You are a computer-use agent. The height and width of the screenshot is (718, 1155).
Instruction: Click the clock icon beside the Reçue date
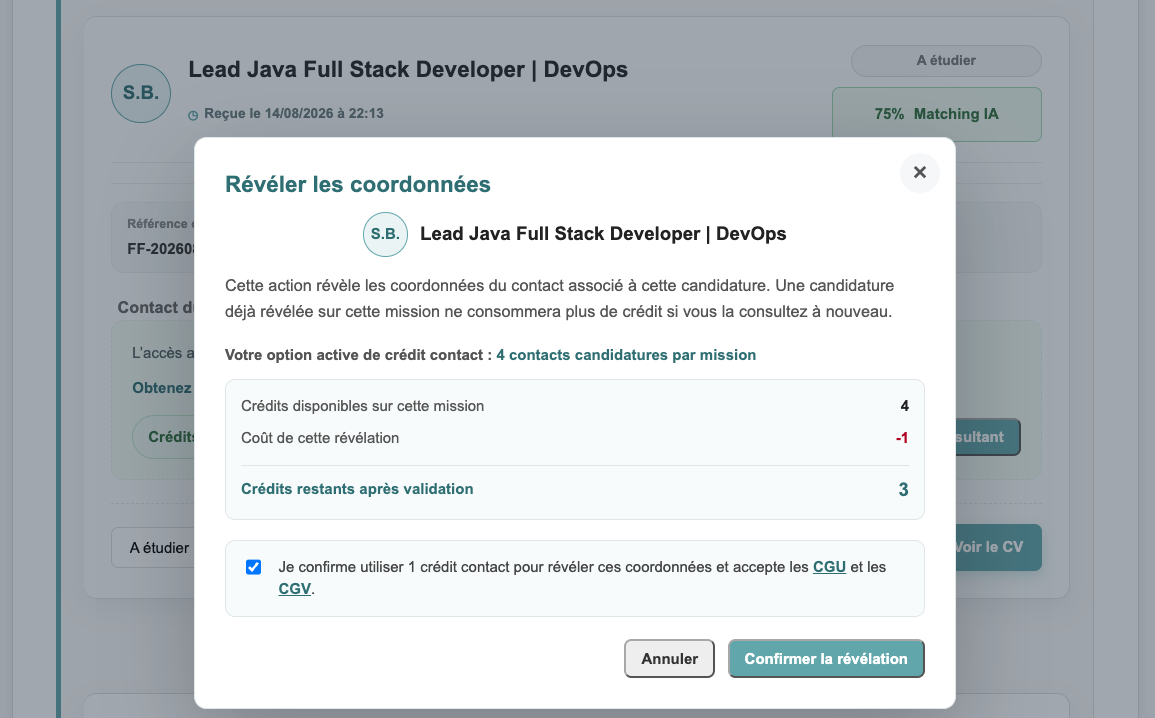[193, 115]
